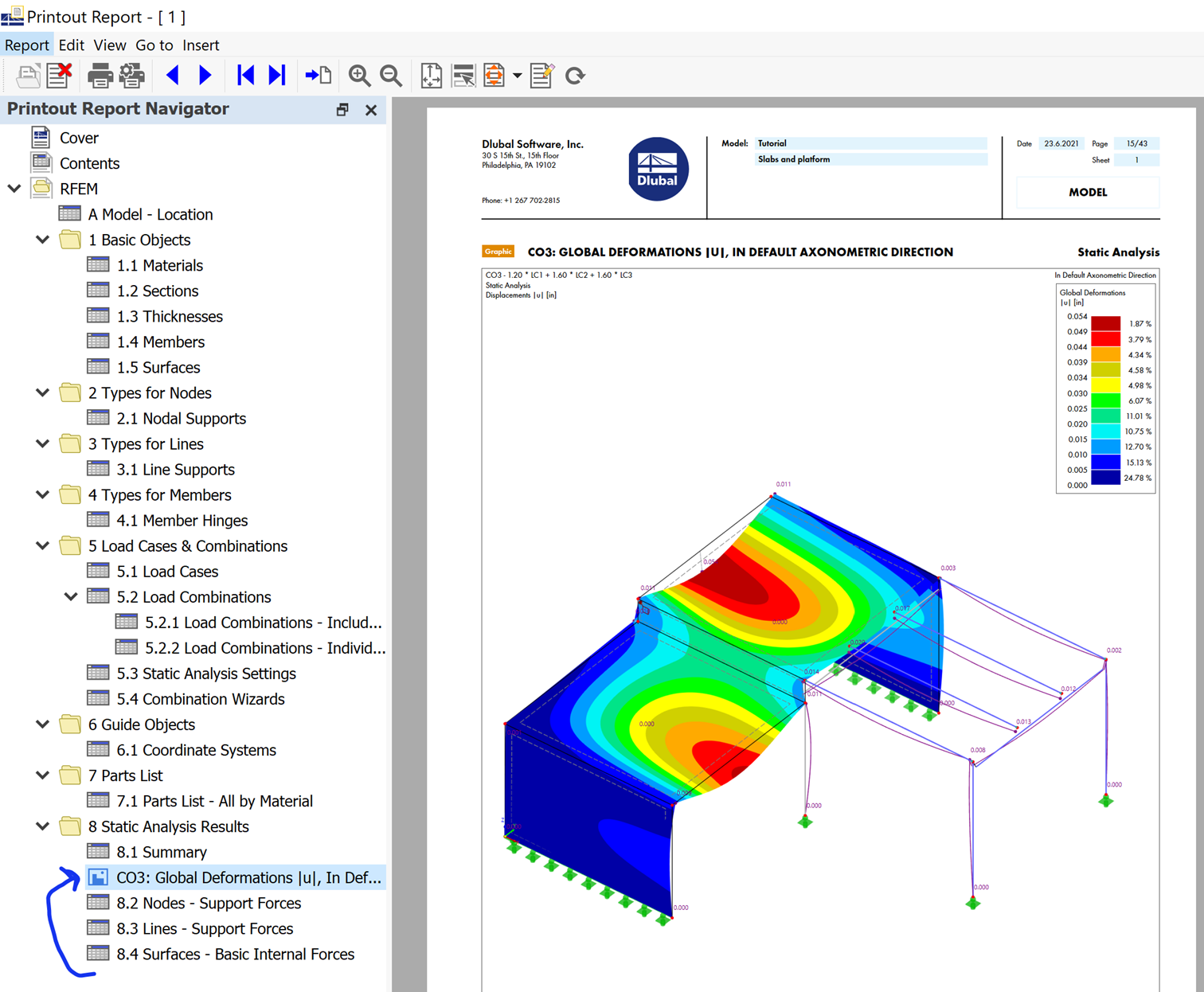Collapse the 5.2 Load Combinations node
This screenshot has width=1204, height=992.
[x=71, y=596]
